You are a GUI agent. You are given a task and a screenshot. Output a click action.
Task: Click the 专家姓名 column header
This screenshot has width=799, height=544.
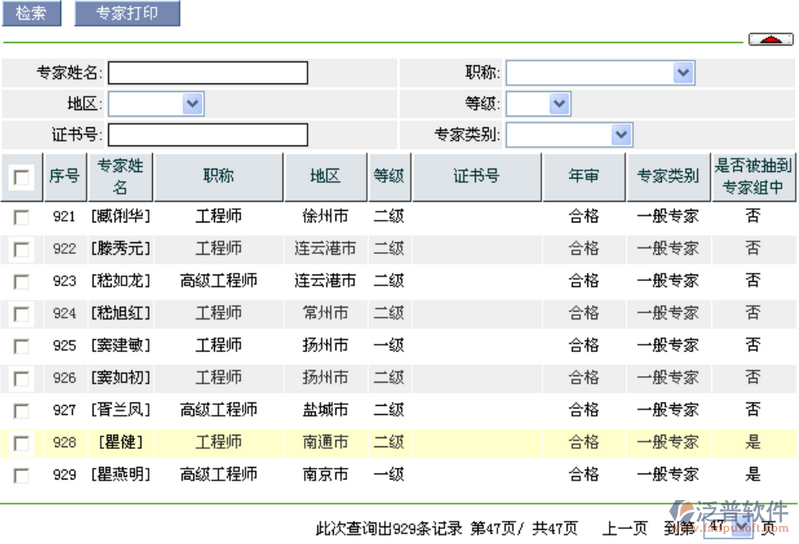[x=120, y=176]
